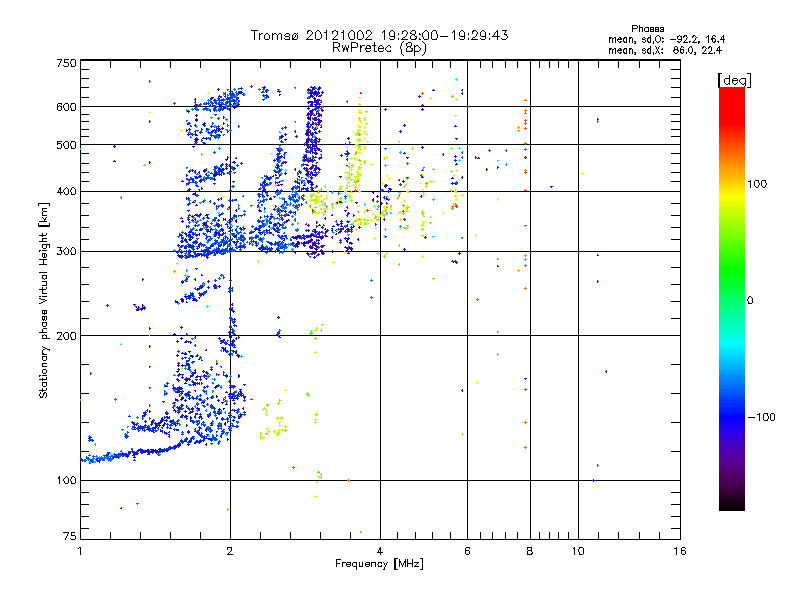The height and width of the screenshot is (600, 800).
Task: Click the colorbar label '0'
Action: tap(750, 301)
